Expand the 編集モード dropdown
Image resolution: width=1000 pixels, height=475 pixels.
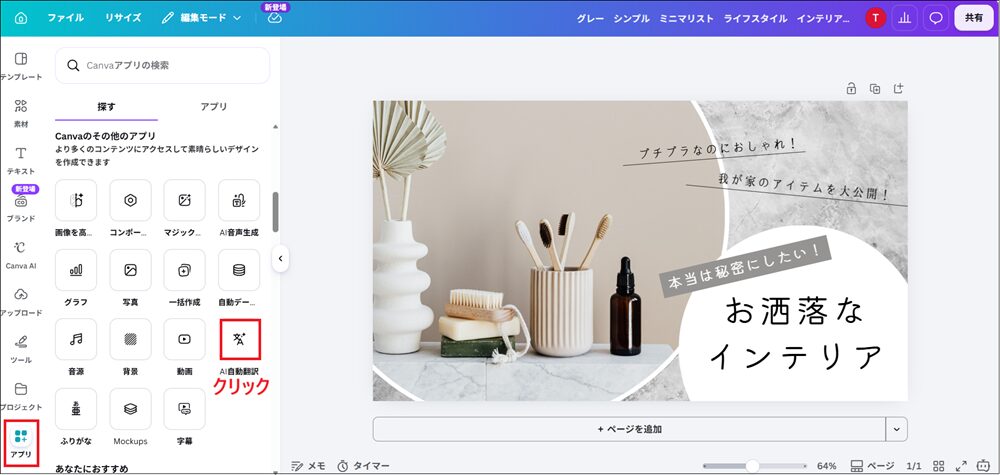202,18
